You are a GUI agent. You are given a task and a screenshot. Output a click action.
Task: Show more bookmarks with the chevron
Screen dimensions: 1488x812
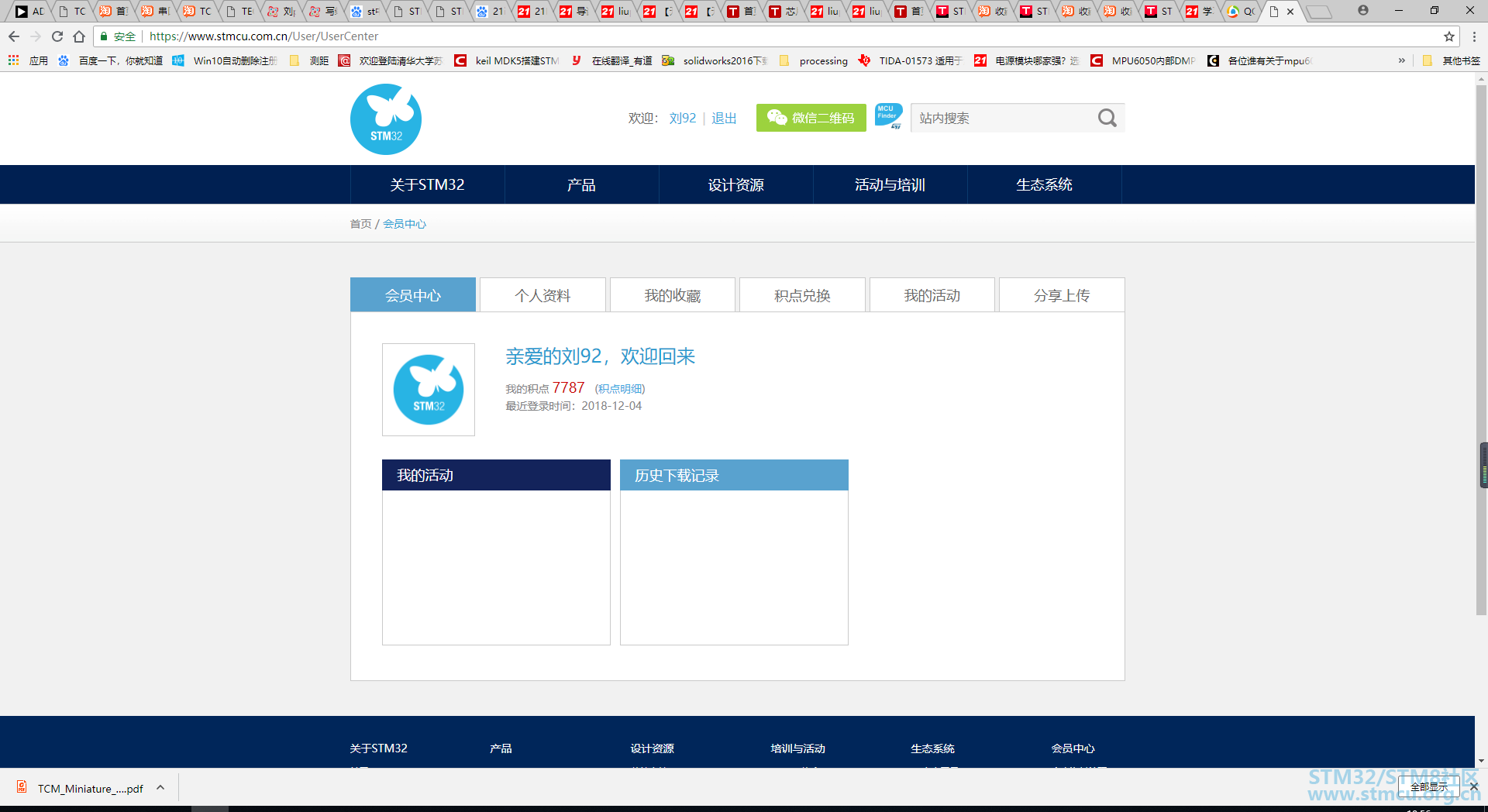[x=1401, y=60]
